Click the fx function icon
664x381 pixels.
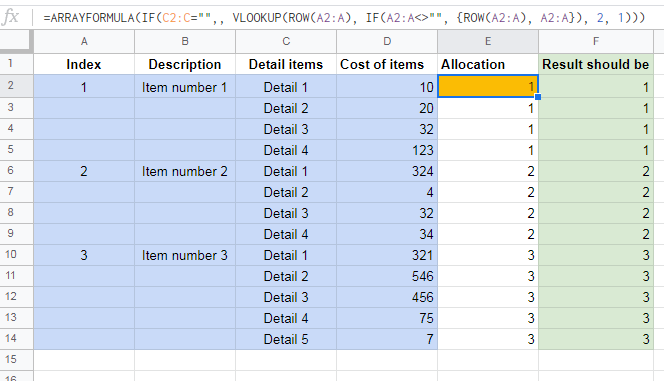coord(10,17)
